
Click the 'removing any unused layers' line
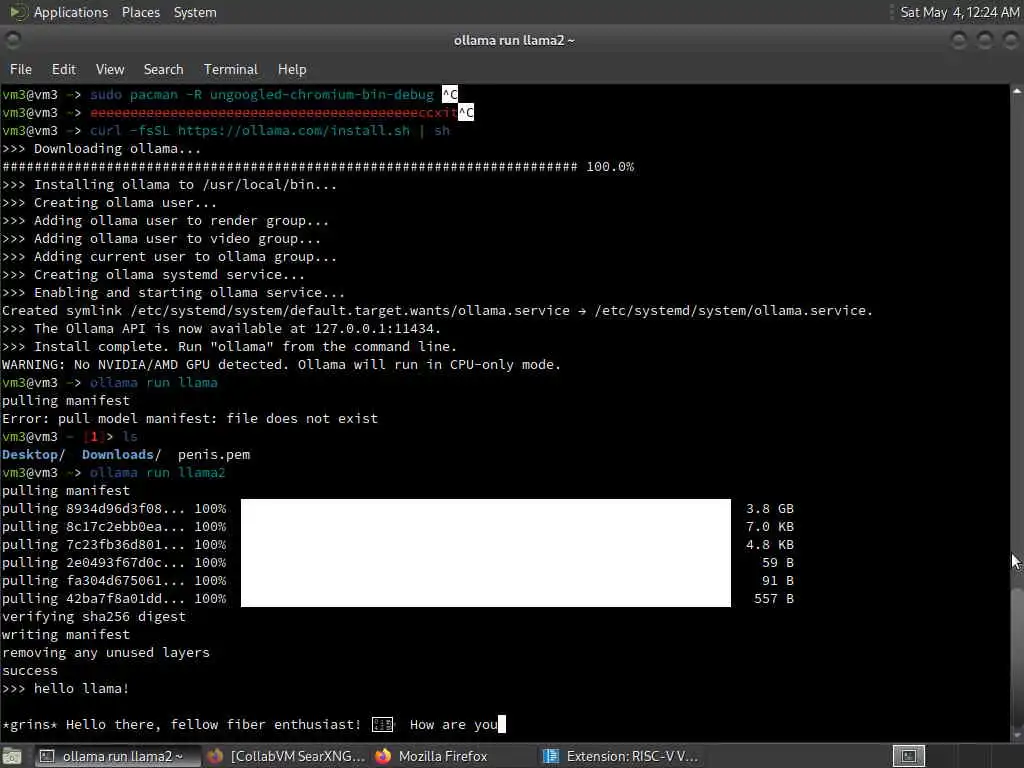pos(106,652)
